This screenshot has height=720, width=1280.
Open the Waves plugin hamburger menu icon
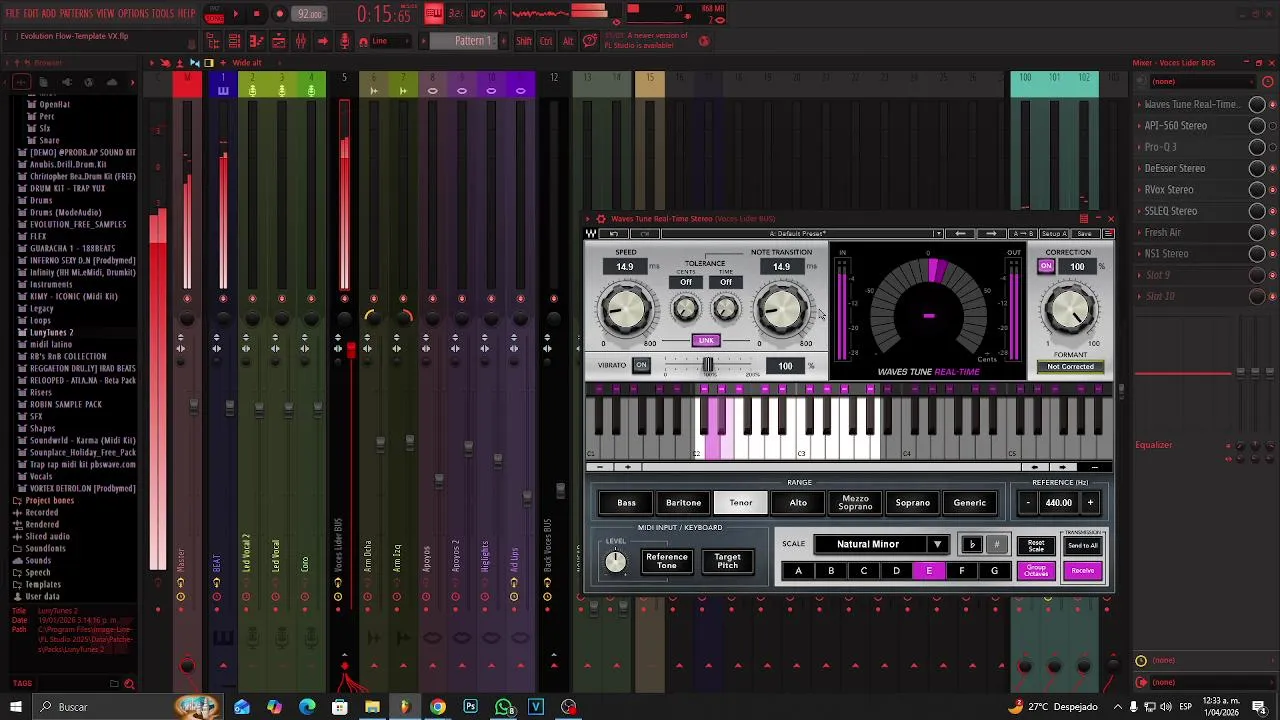[x=1108, y=233]
